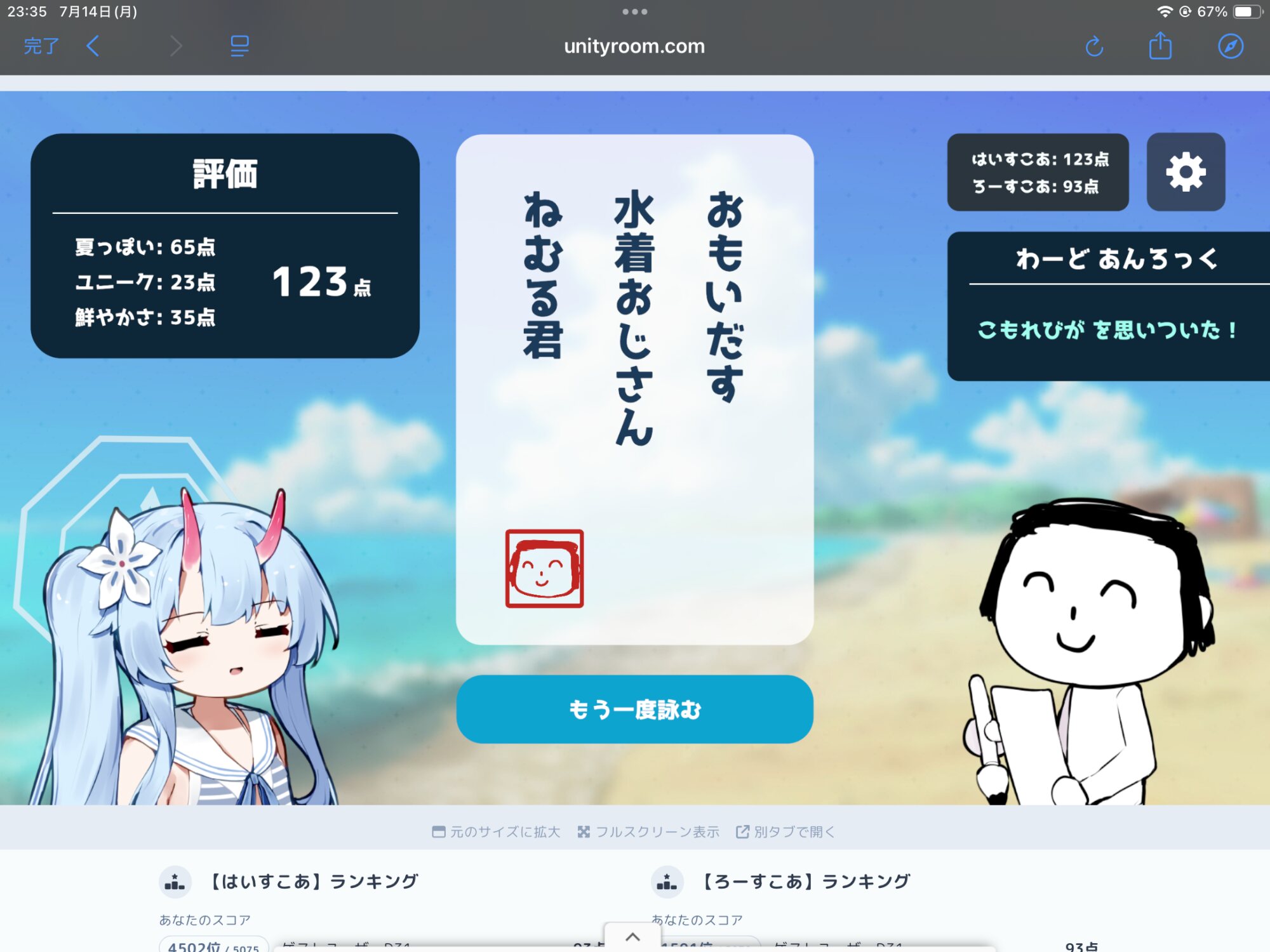This screenshot has height=952, width=1270.
Task: Go back with the left arrow
Action: 93,46
